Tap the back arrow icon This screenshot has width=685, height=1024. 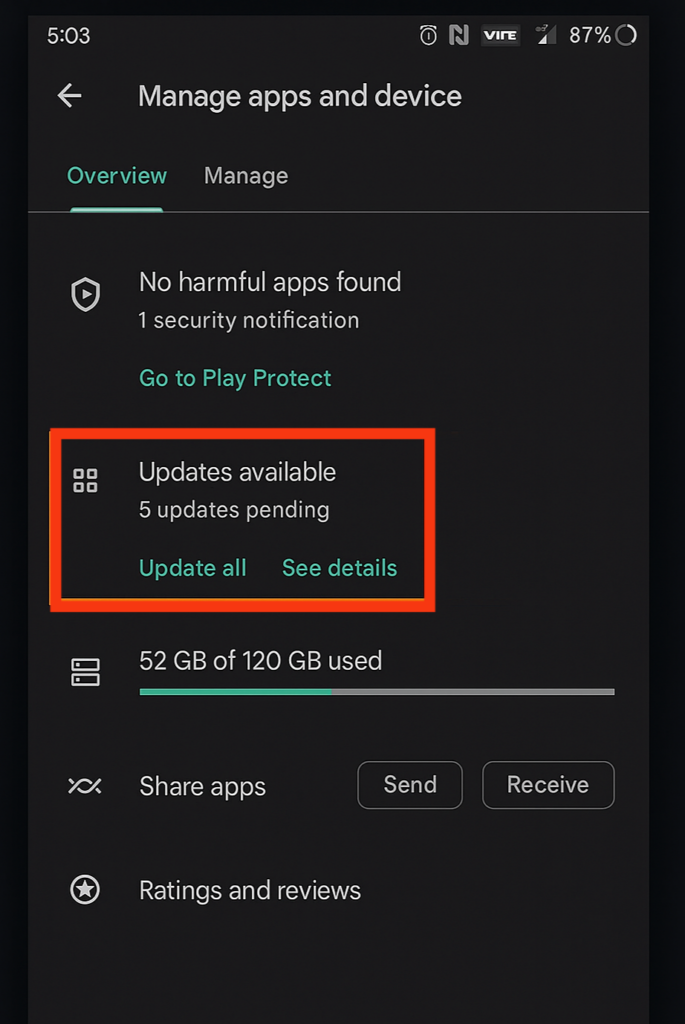tap(69, 96)
